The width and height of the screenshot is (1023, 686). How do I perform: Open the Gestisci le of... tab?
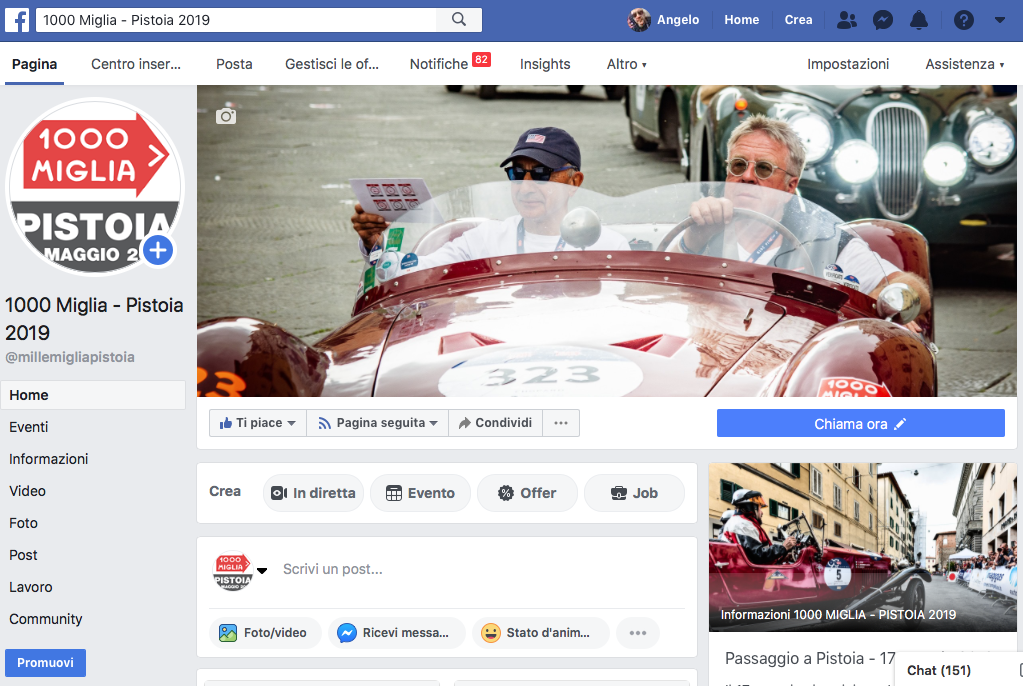pyautogui.click(x=331, y=64)
